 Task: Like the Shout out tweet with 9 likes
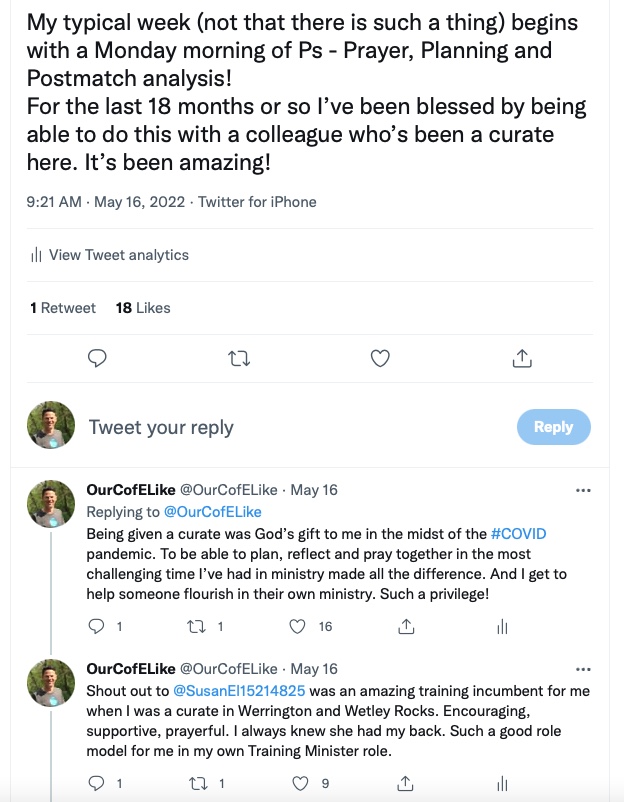point(297,784)
